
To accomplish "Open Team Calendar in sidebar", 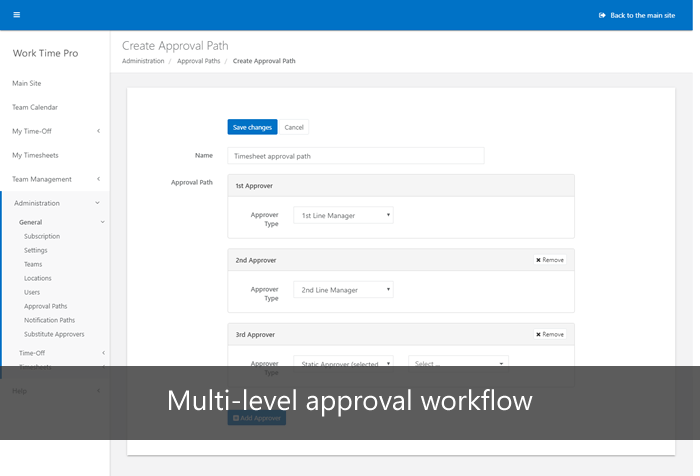I will coord(35,107).
